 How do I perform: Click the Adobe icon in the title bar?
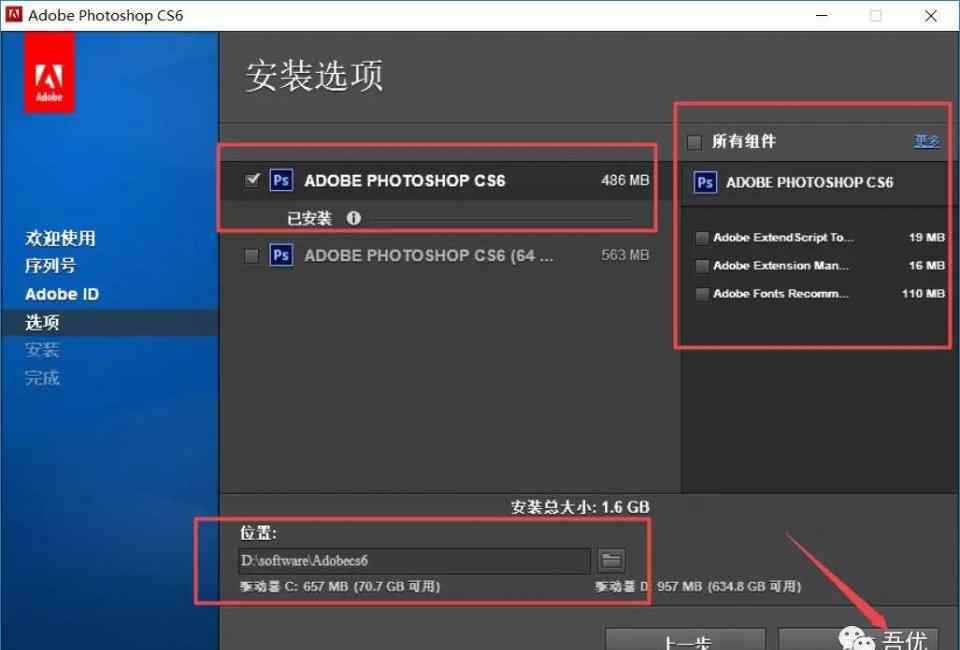pyautogui.click(x=13, y=15)
